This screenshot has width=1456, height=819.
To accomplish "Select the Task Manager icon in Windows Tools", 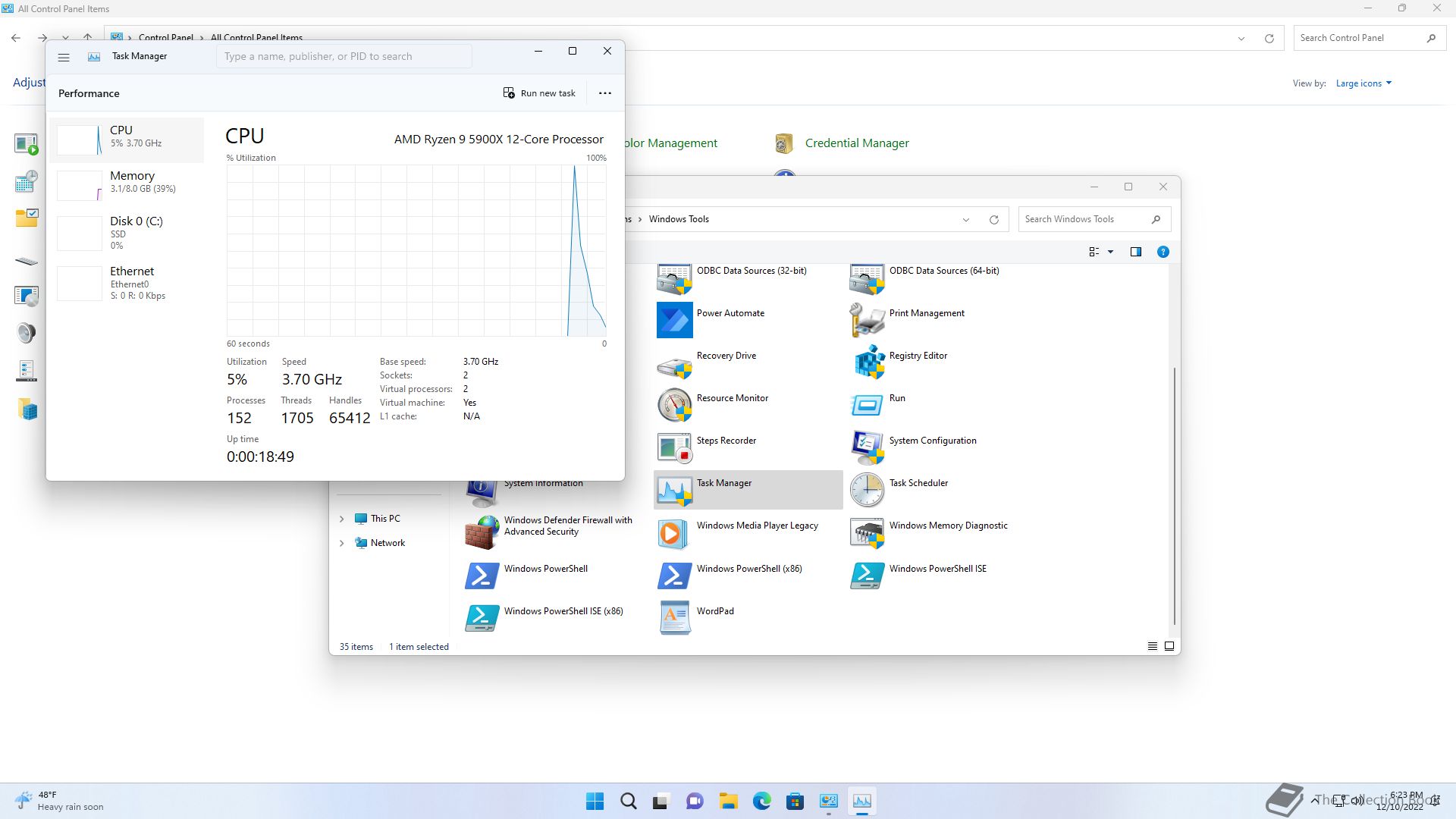I will [674, 490].
